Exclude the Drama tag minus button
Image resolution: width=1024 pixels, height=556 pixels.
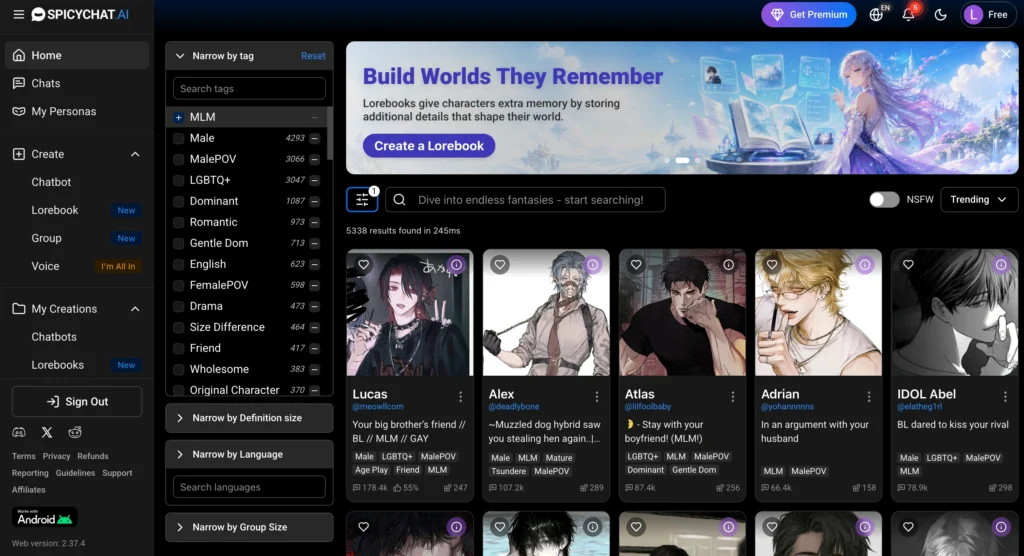click(x=315, y=306)
